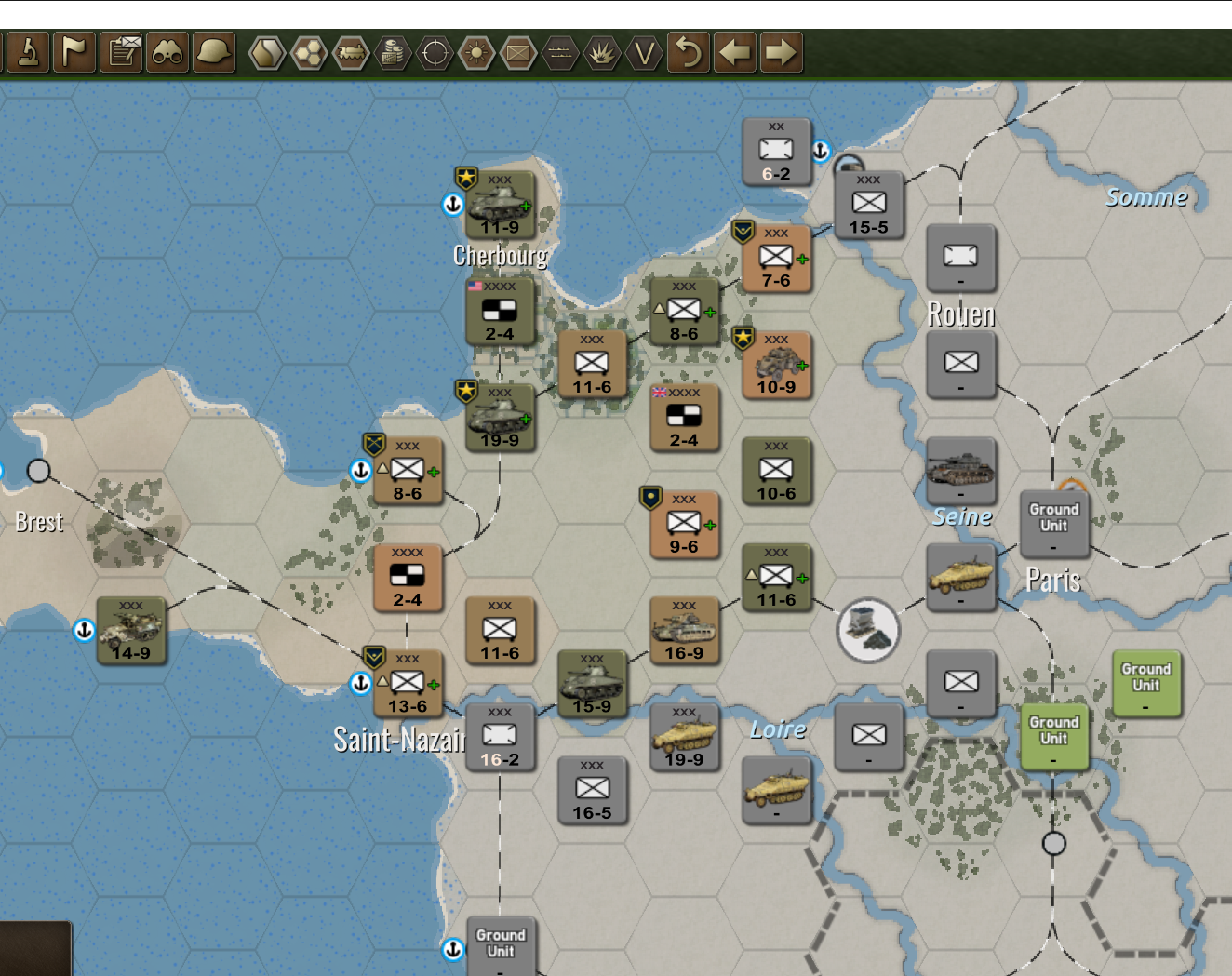The image size is (1232, 976).
Task: Select the grey 16-2 German unit
Action: (500, 736)
